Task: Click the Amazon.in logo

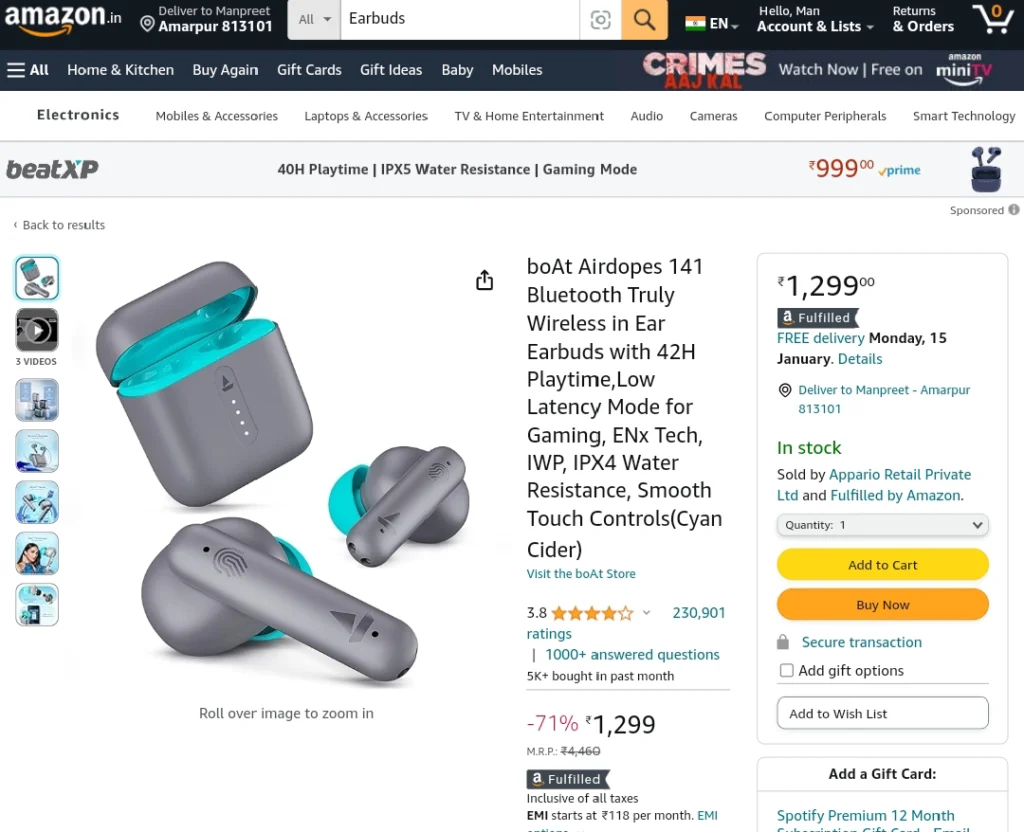Action: pyautogui.click(x=63, y=18)
